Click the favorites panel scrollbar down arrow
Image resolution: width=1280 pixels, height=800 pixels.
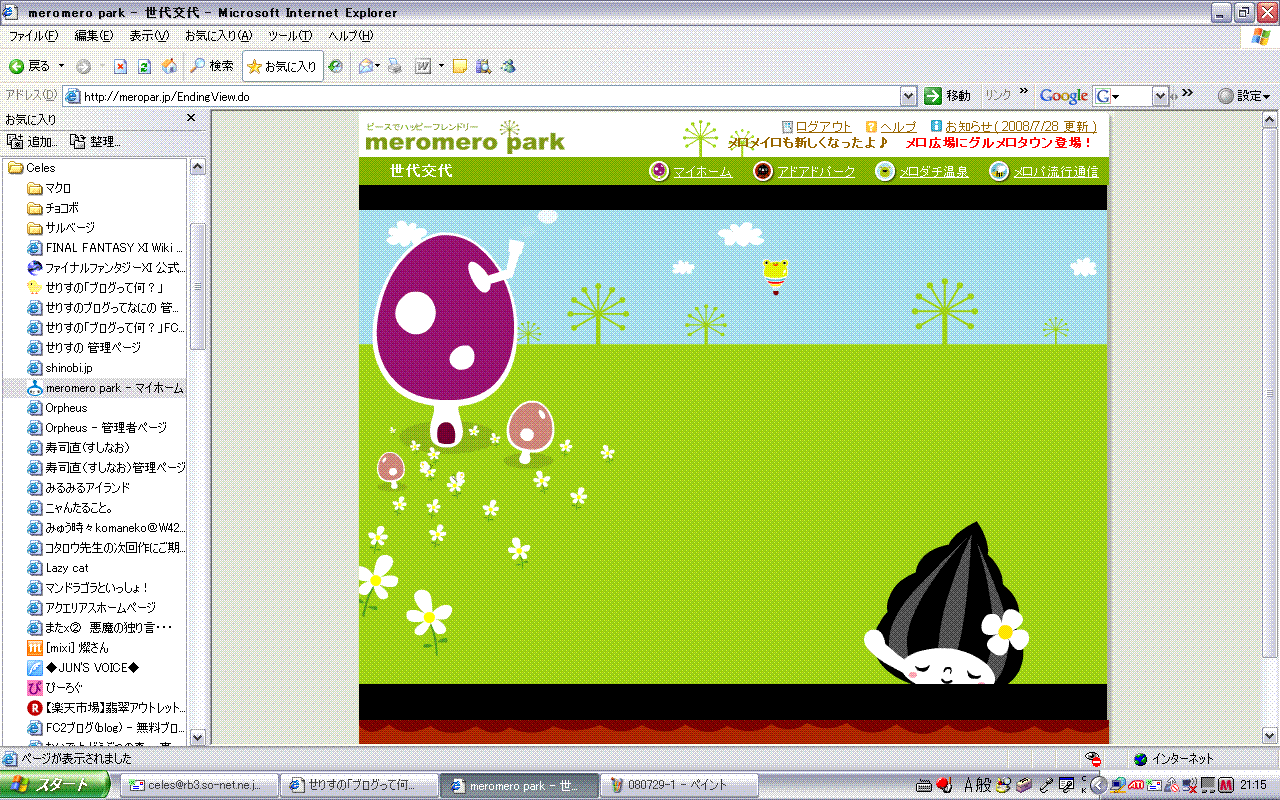click(197, 737)
